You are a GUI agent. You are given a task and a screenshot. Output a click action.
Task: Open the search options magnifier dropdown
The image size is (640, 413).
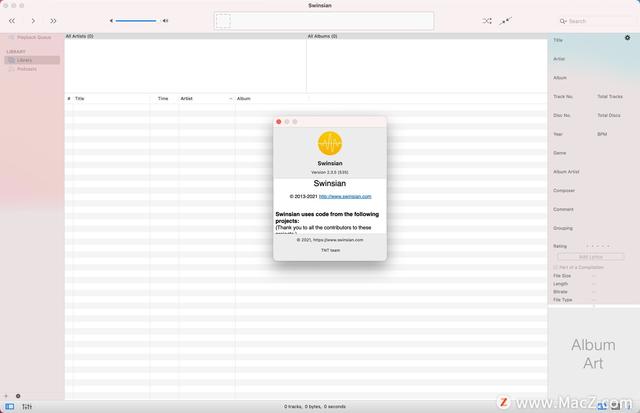click(x=564, y=20)
